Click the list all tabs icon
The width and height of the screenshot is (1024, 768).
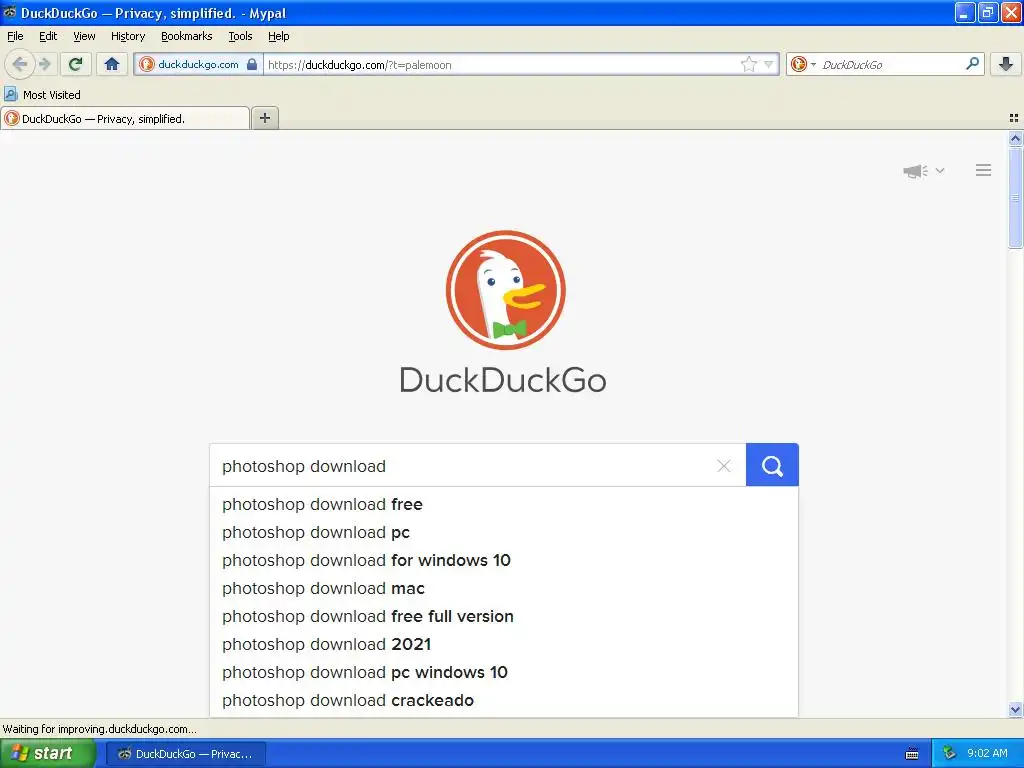(x=1014, y=118)
